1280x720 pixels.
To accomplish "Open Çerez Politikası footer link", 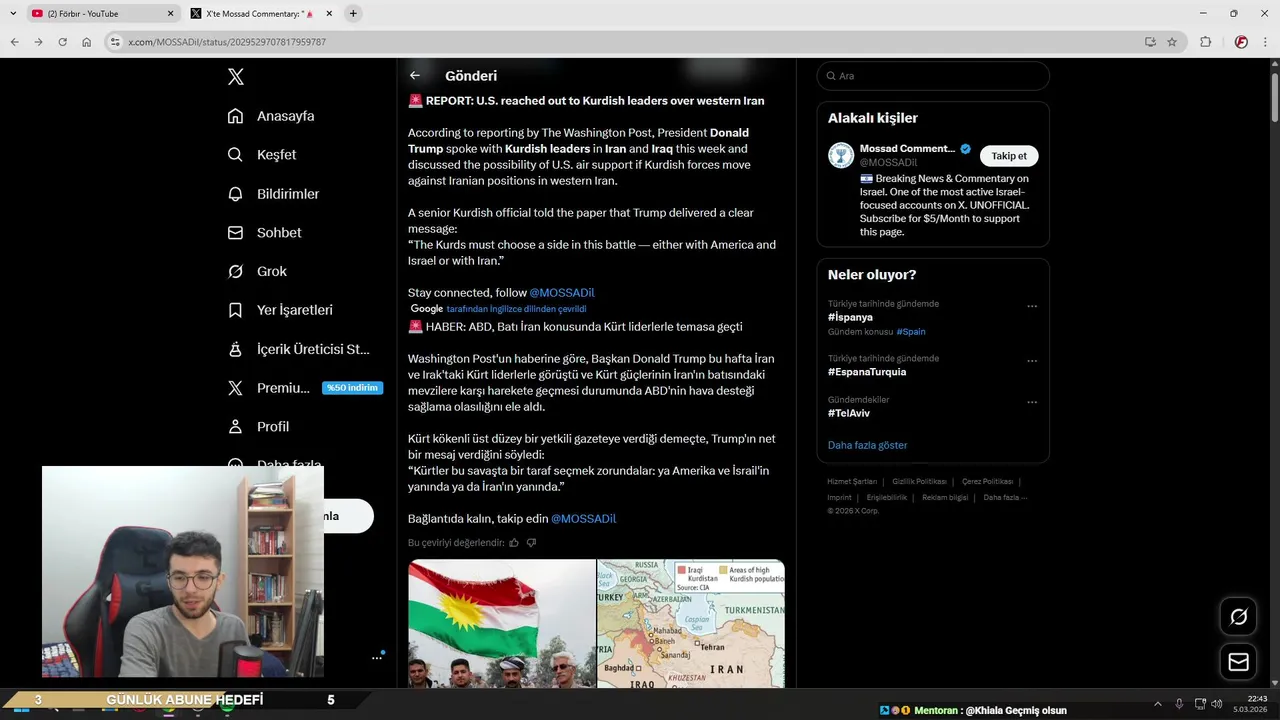I will point(987,482).
